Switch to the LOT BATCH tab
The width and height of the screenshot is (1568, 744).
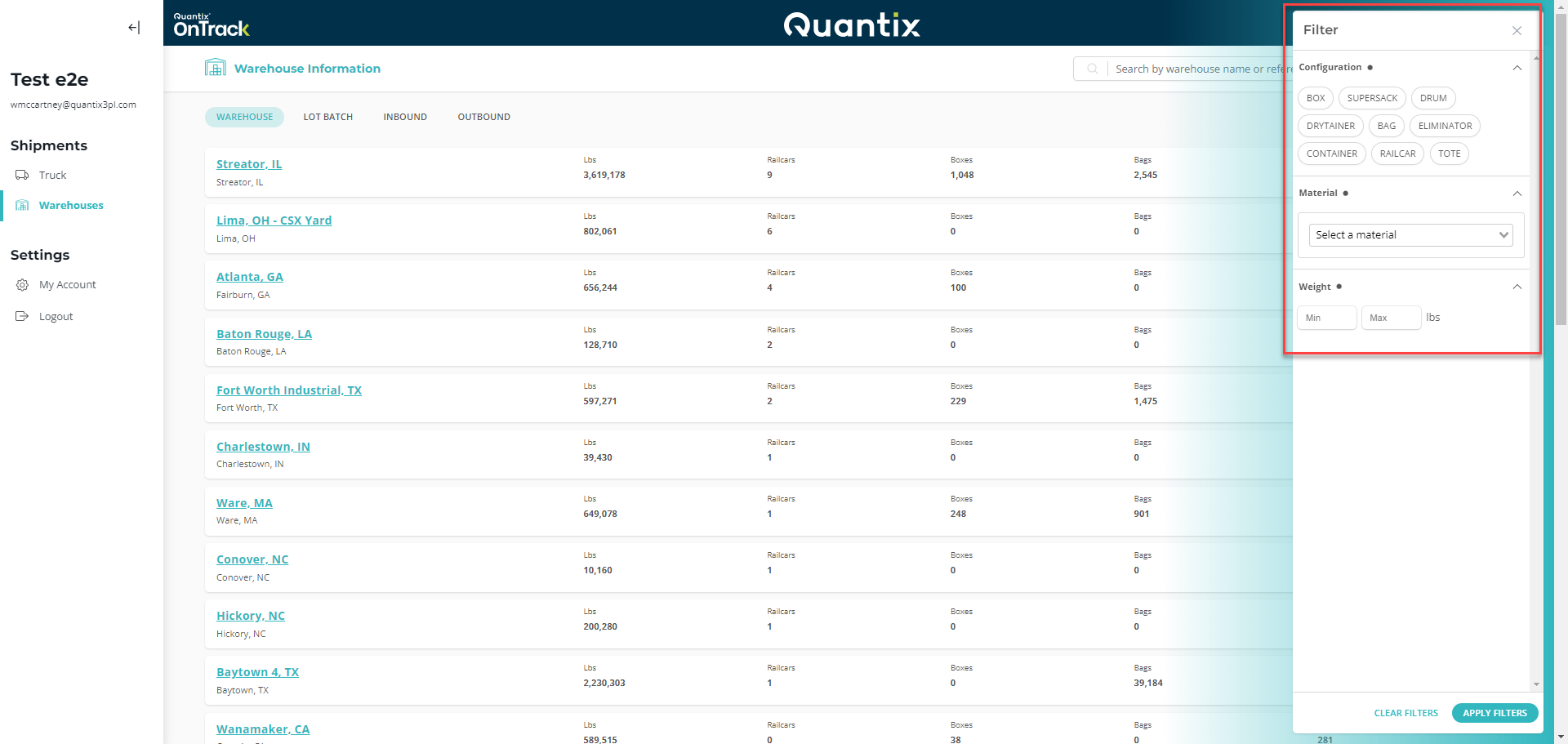pyautogui.click(x=327, y=118)
